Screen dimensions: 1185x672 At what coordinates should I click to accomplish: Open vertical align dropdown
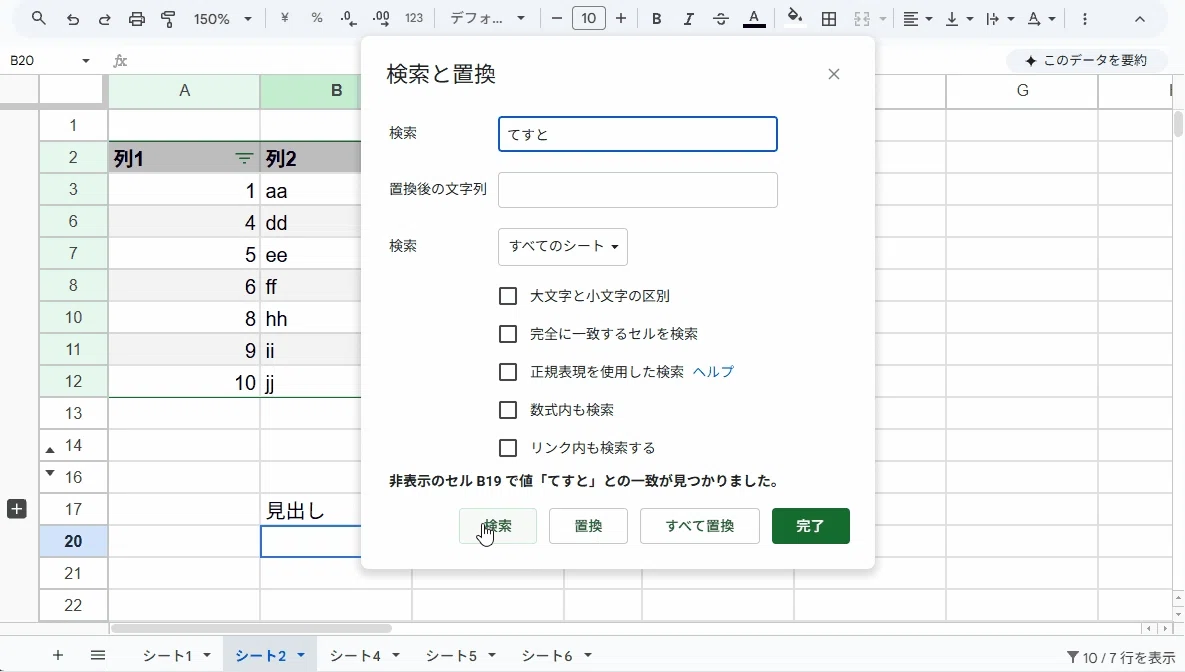[958, 19]
